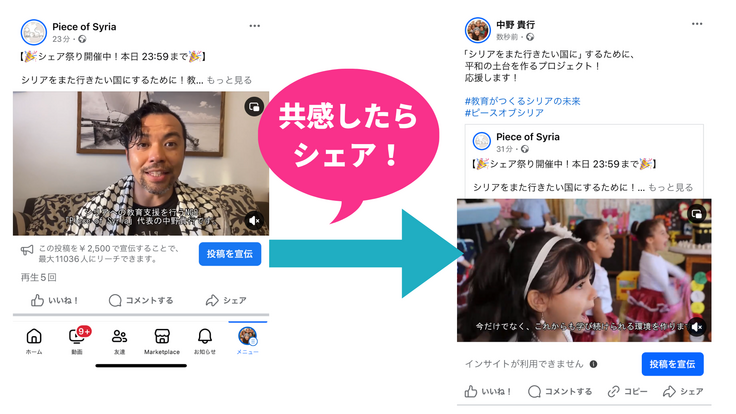Toggle picture-in-picture on the left video
The width and height of the screenshot is (736, 414).
255,106
